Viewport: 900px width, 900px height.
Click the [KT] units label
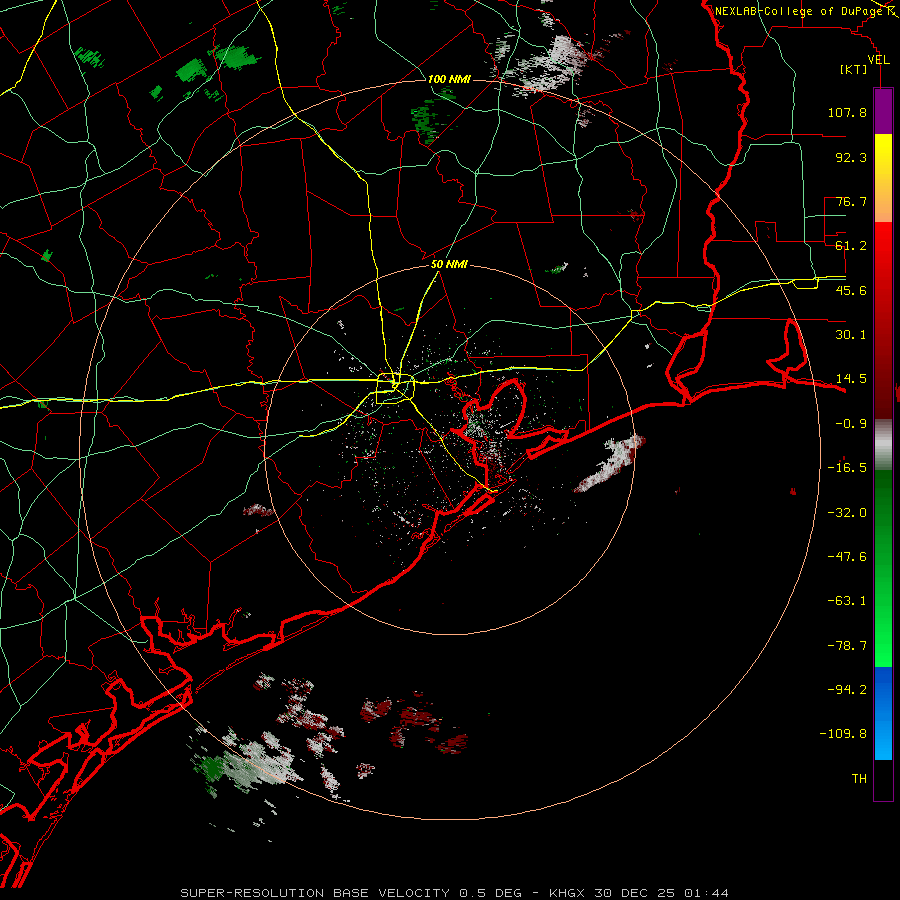(x=854, y=69)
